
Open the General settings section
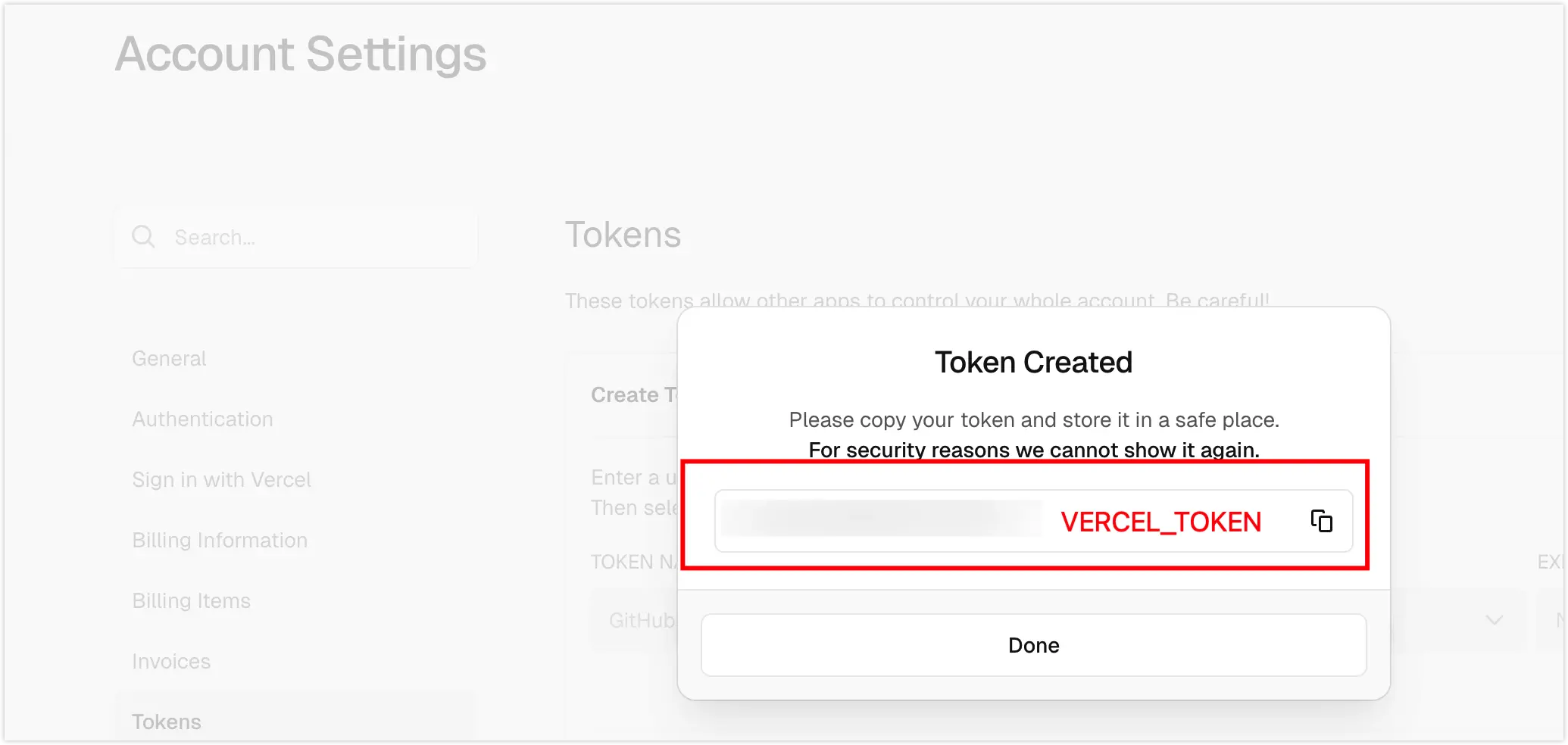169,359
